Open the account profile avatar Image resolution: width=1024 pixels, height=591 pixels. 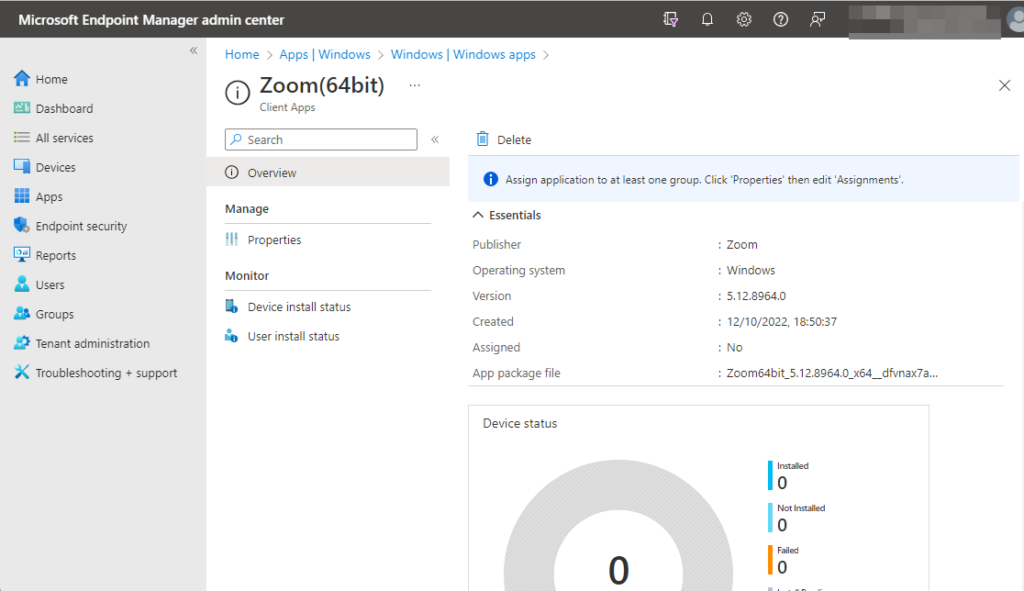pos(1016,20)
